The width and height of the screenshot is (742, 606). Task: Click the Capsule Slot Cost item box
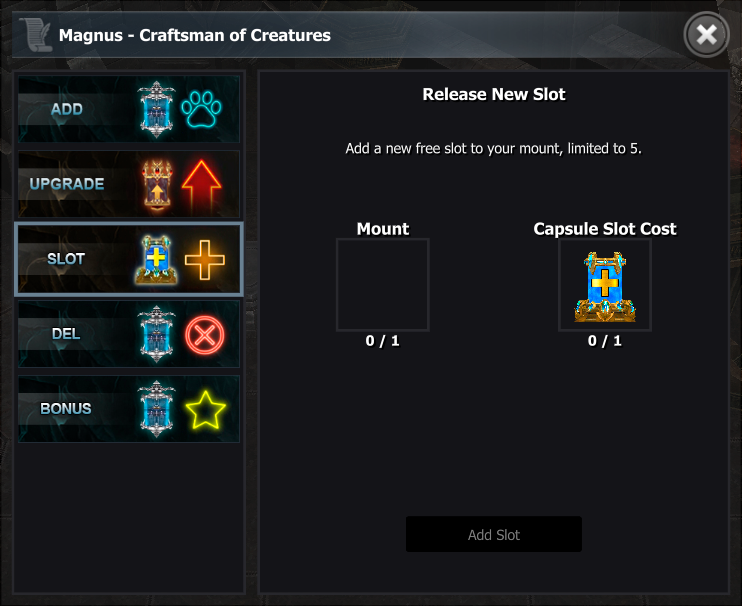[x=605, y=285]
